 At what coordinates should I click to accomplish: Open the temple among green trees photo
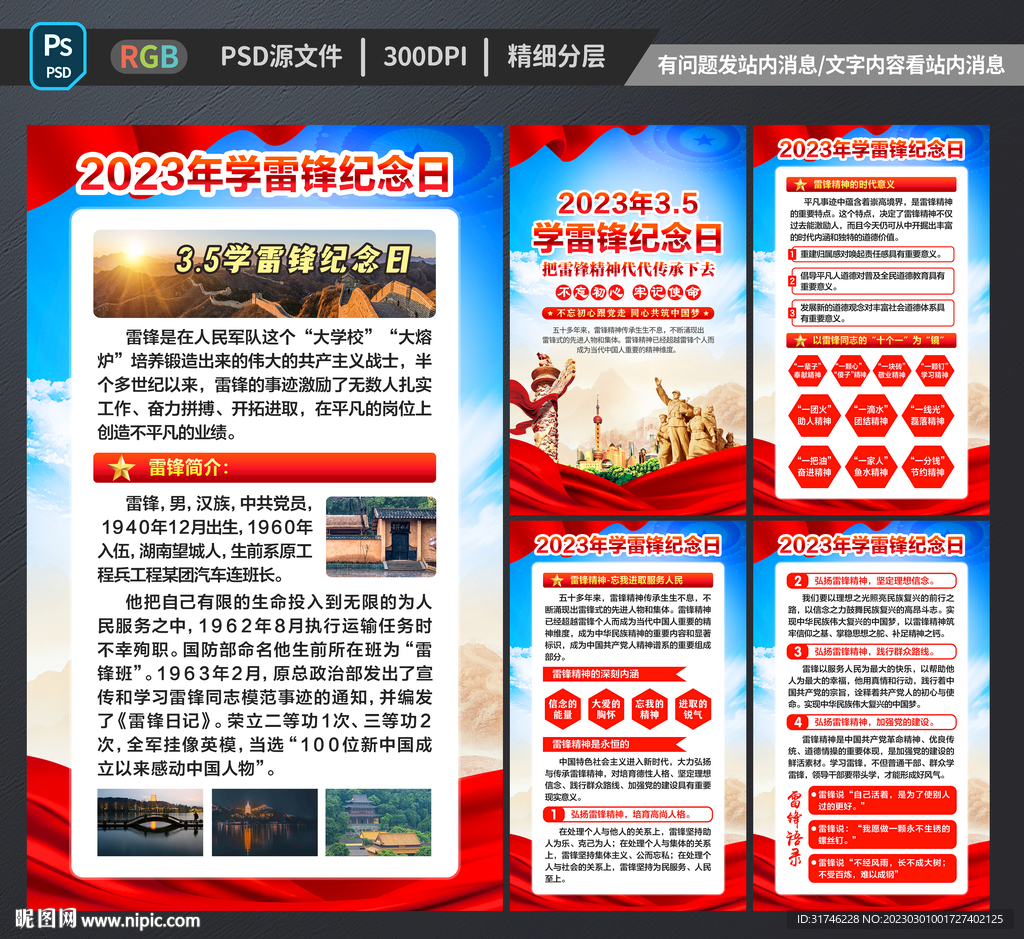click(378, 822)
